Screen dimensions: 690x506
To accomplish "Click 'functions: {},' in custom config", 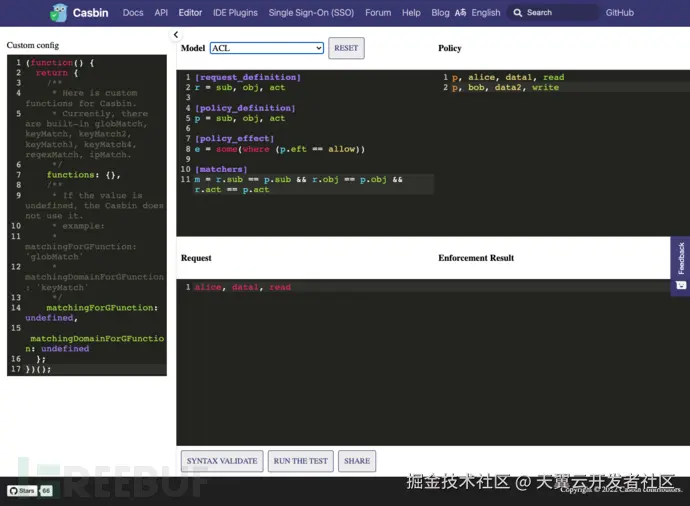I will [x=83, y=175].
